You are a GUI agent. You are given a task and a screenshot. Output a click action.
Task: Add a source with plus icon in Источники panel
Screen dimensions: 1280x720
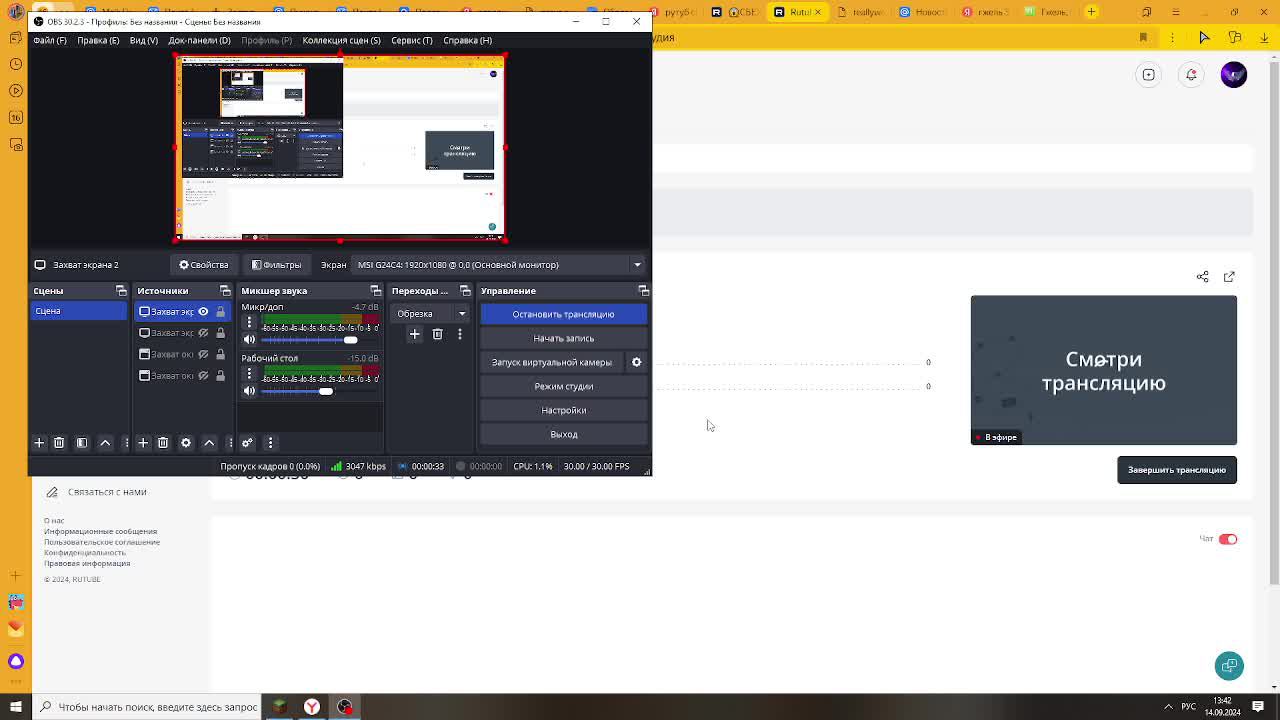[143, 443]
